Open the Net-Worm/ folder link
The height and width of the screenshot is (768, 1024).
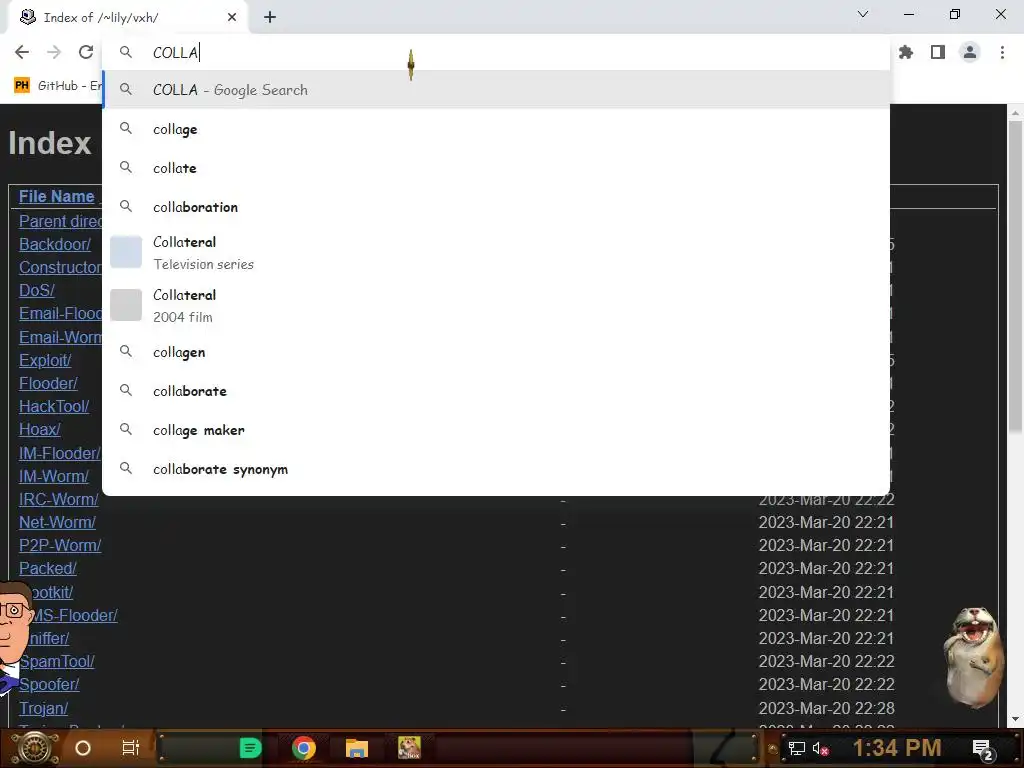tap(57, 522)
